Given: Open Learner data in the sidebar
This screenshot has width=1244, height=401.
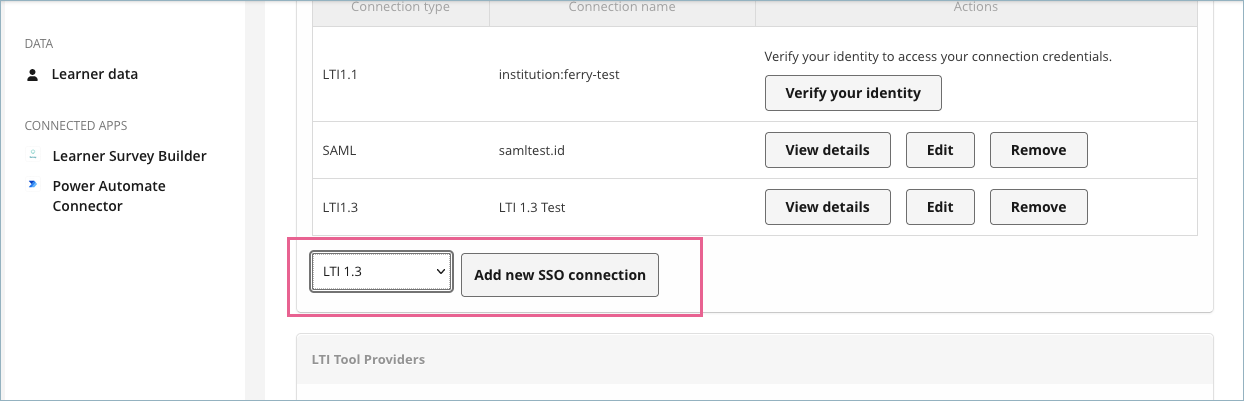Looking at the screenshot, I should (94, 74).
